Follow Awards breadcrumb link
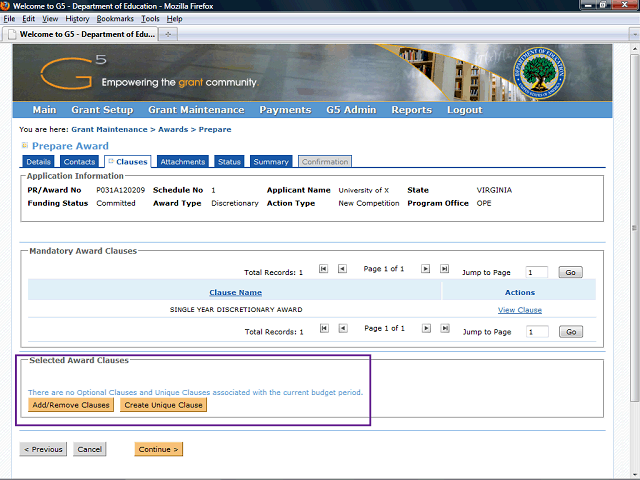 click(x=173, y=129)
